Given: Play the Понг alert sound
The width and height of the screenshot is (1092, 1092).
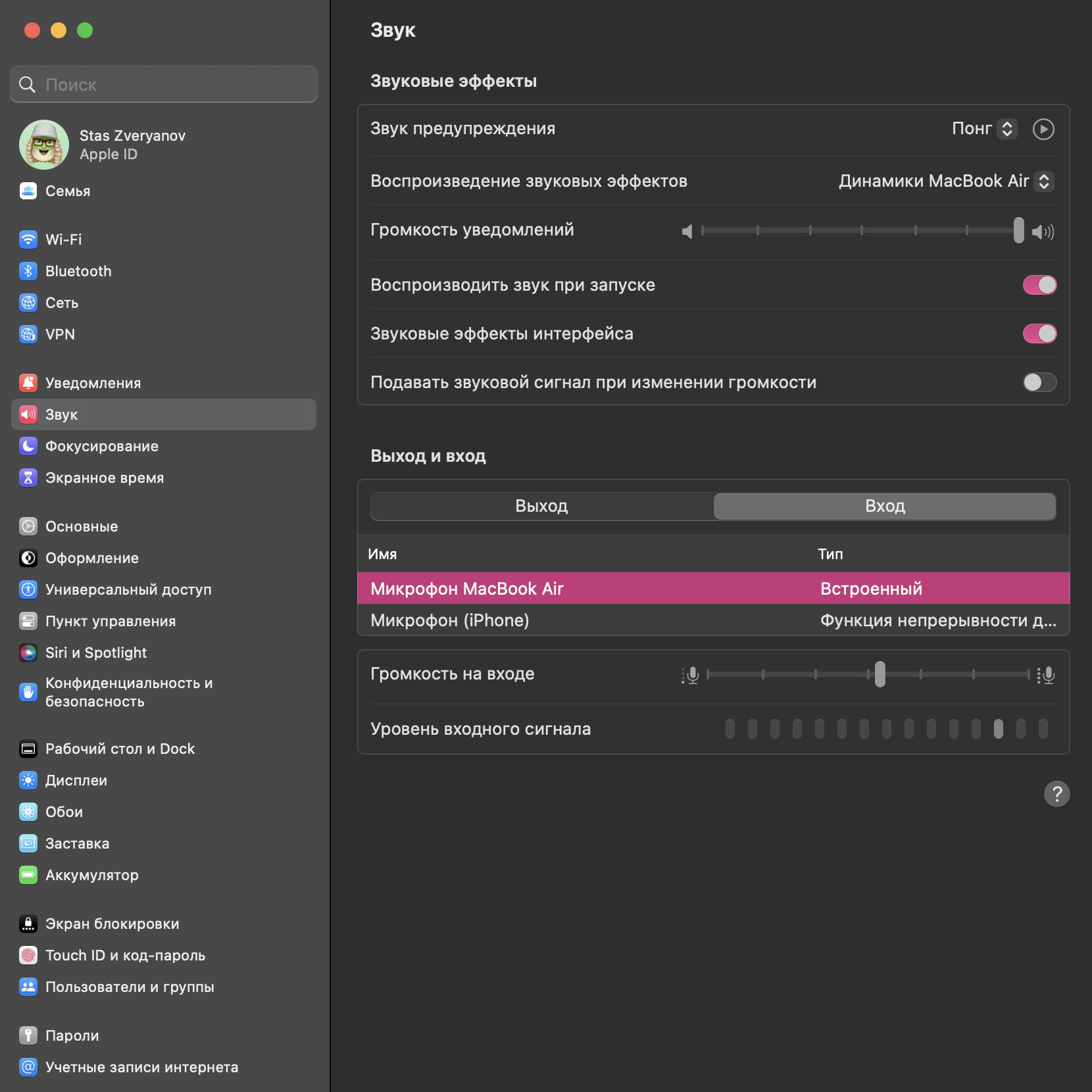Looking at the screenshot, I should tap(1043, 129).
